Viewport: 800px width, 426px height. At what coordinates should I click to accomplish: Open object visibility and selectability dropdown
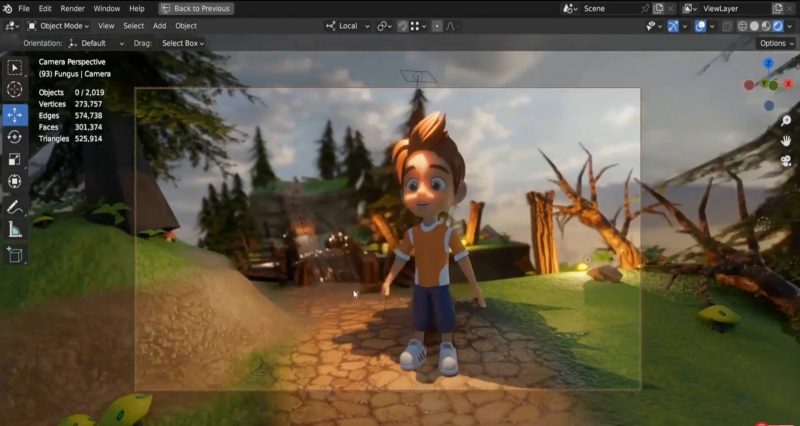[x=653, y=26]
